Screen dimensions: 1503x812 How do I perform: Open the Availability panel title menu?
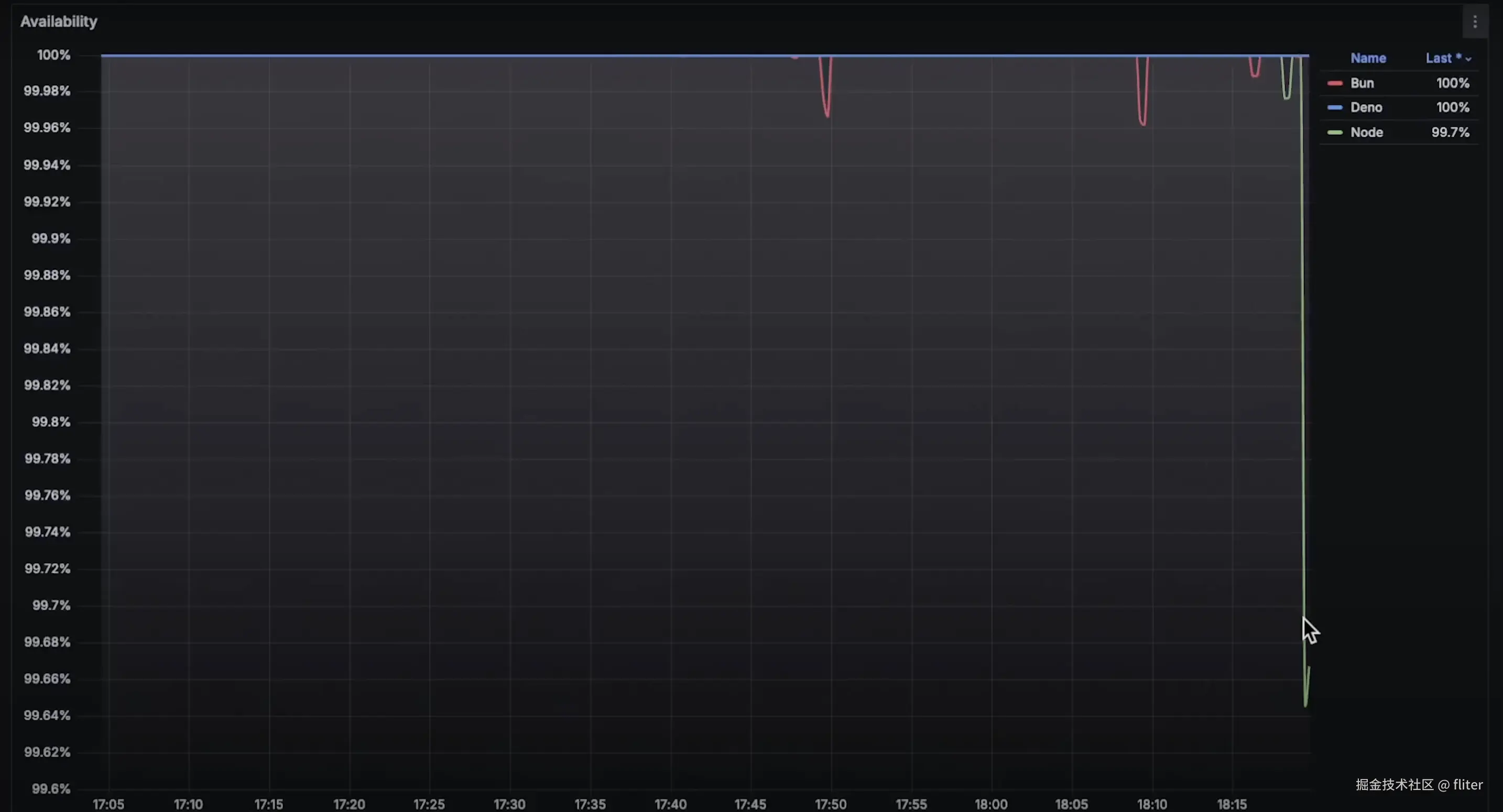(59, 21)
